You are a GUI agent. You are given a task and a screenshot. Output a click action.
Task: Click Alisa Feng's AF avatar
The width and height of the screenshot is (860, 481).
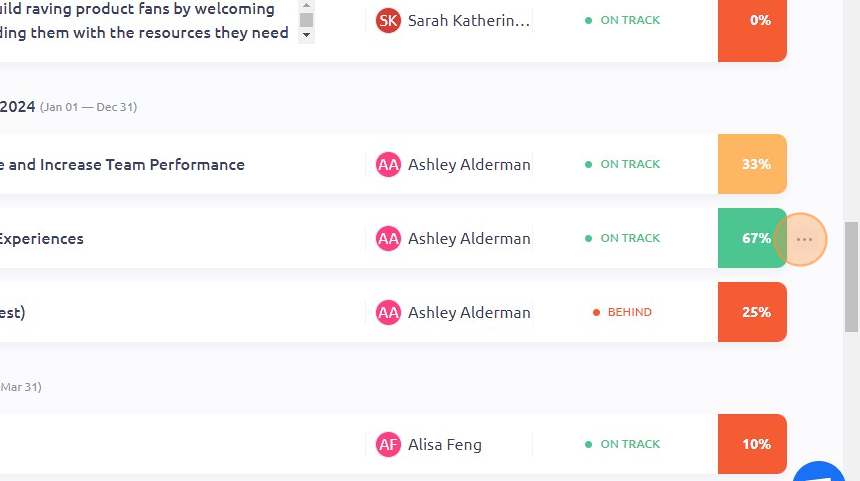point(388,444)
